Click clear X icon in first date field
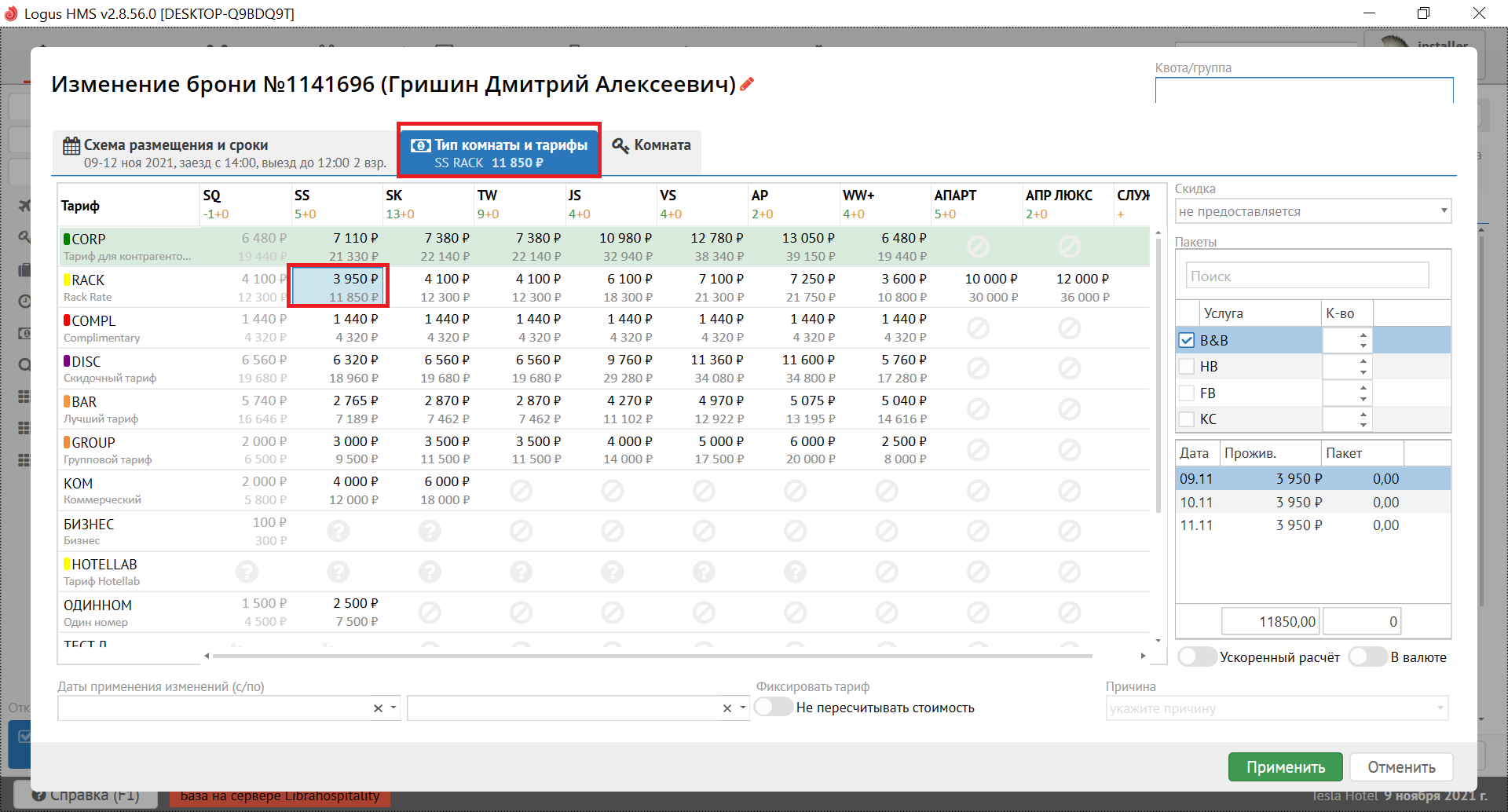The height and width of the screenshot is (812, 1508). click(378, 708)
